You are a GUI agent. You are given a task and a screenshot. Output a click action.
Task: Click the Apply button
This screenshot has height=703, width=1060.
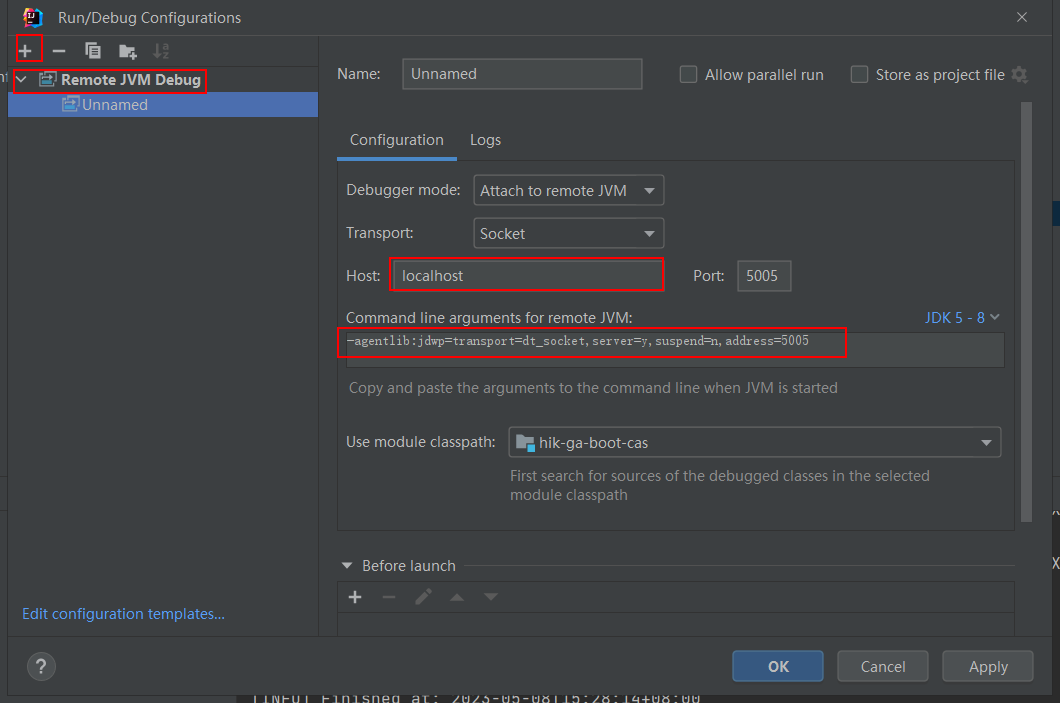(x=987, y=666)
